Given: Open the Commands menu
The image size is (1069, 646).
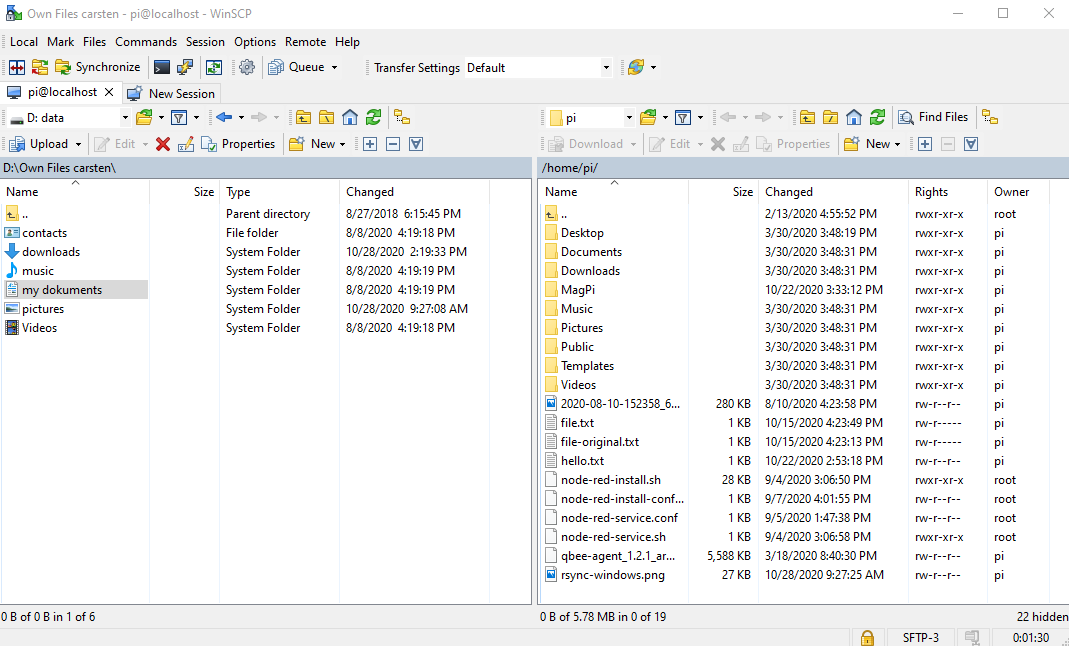Looking at the screenshot, I should click(x=145, y=42).
